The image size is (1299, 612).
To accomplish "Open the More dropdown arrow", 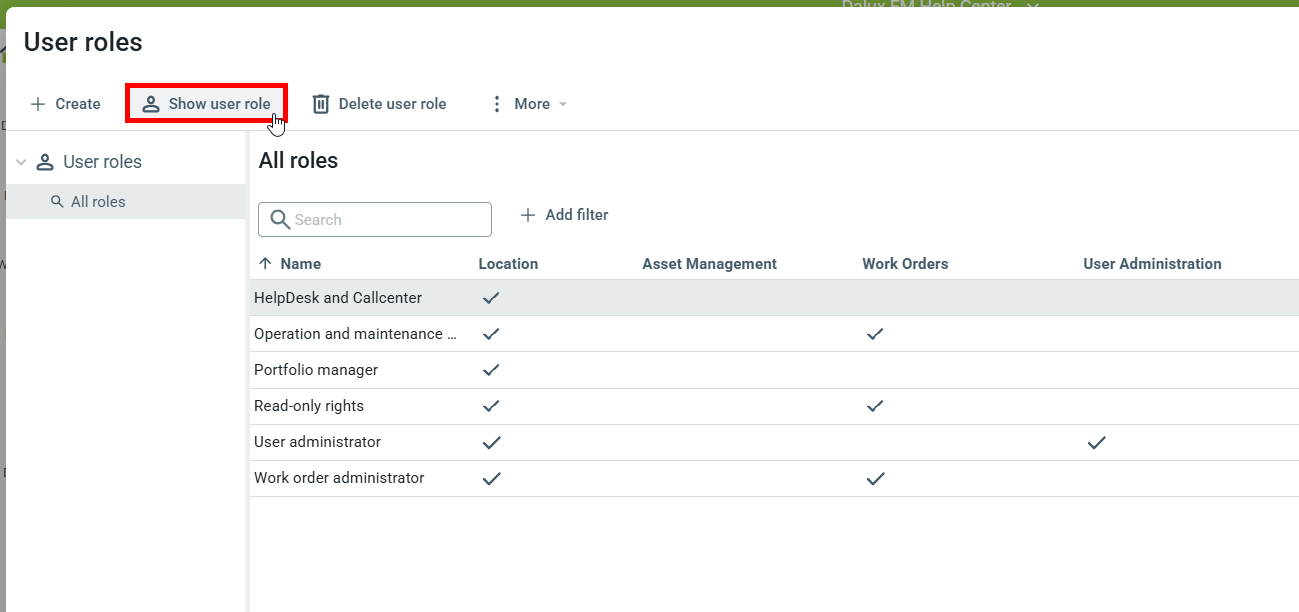I will (563, 104).
